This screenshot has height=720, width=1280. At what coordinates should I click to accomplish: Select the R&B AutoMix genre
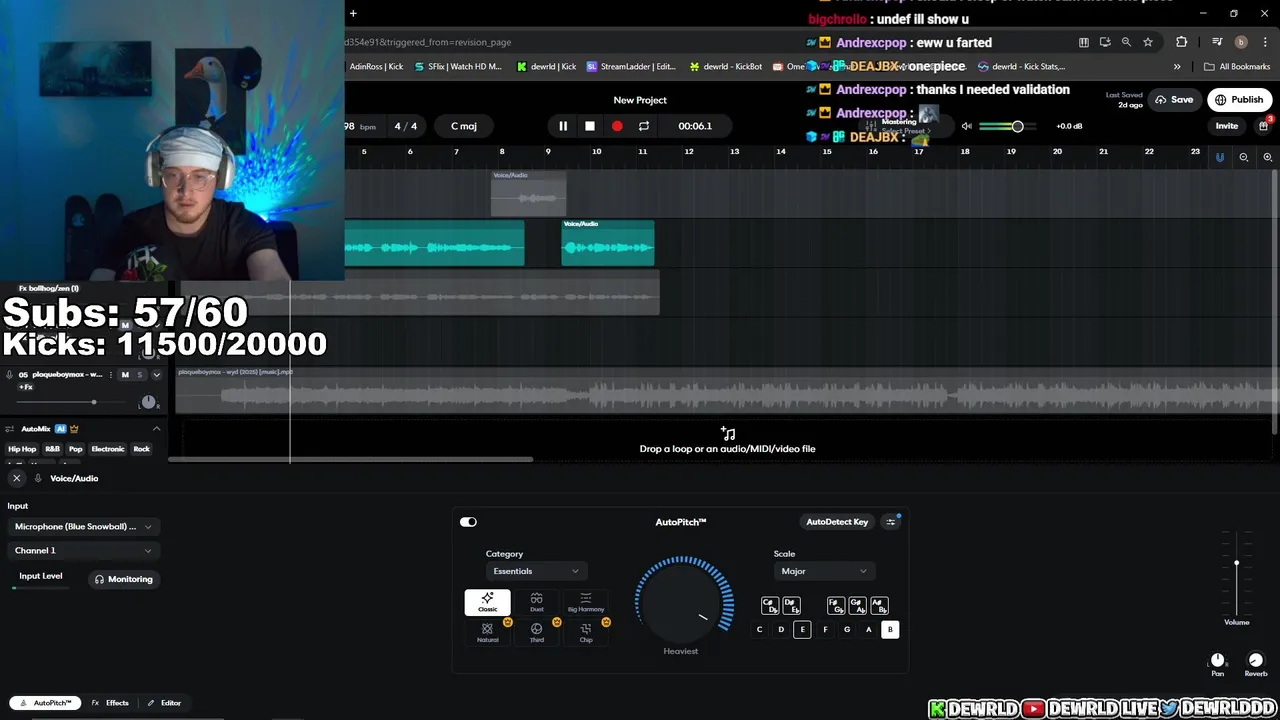click(x=52, y=449)
